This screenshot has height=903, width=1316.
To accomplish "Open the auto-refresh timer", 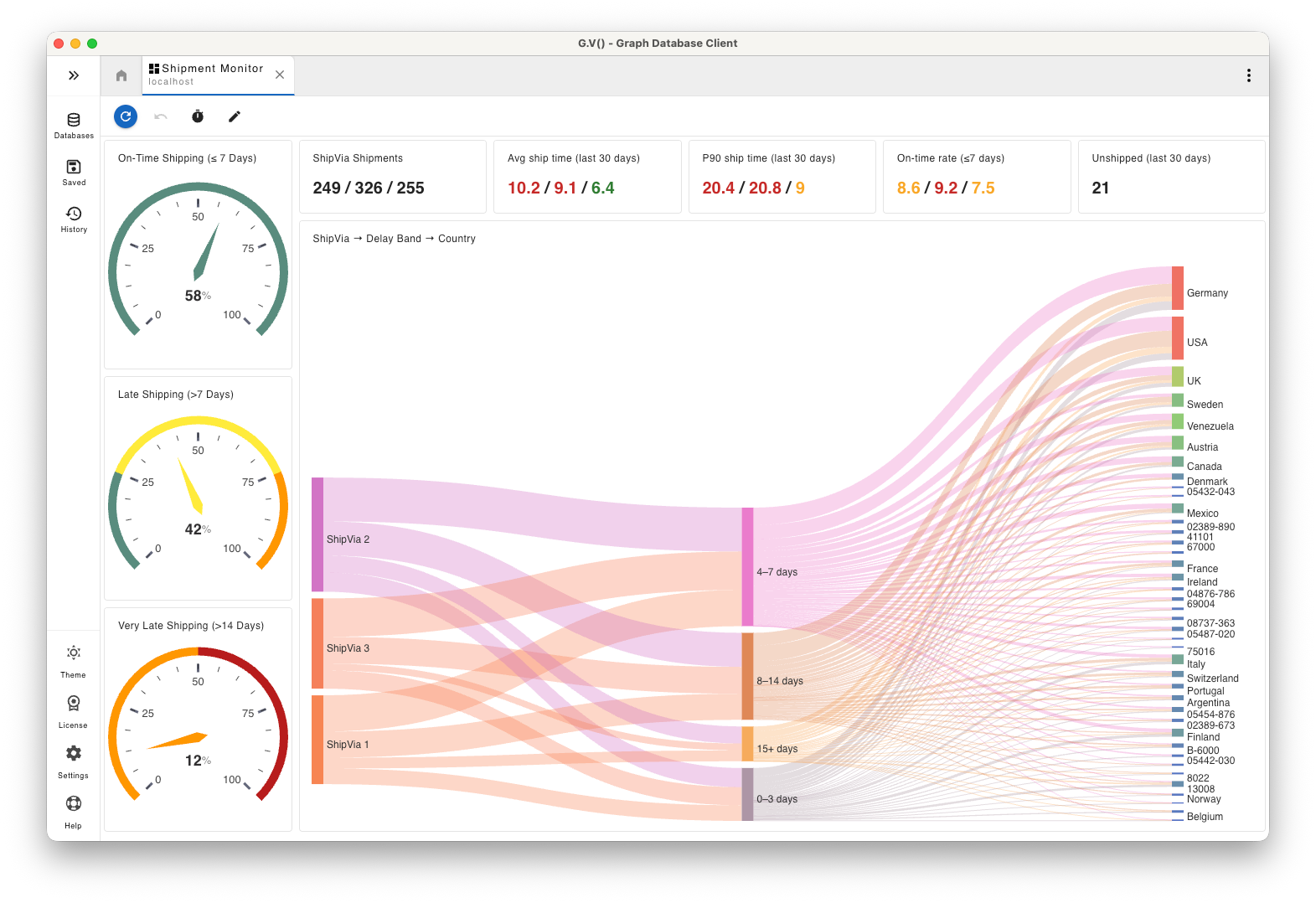I will pyautogui.click(x=198, y=116).
